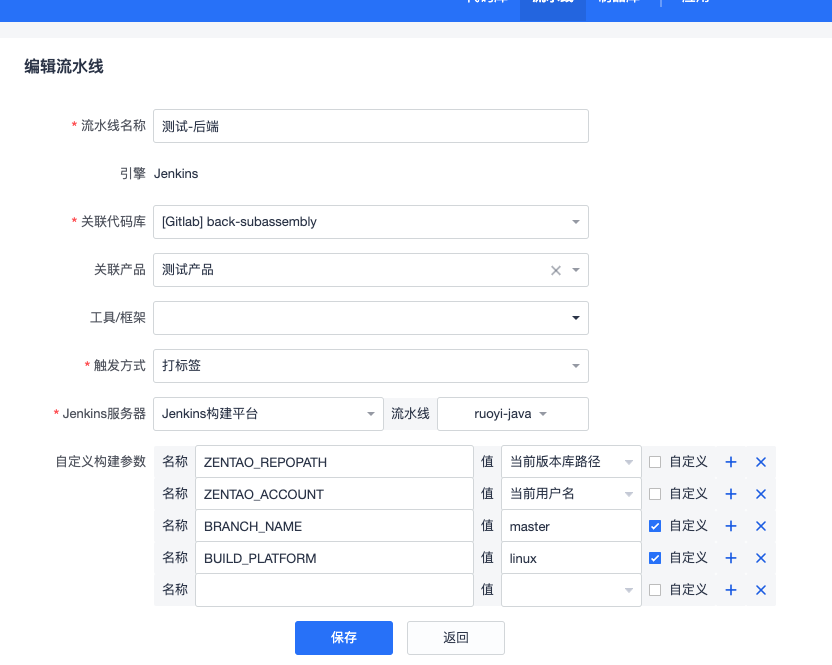This screenshot has width=832, height=665.
Task: Expand the 触发方式 dropdown showing 打标签
Action: pos(370,366)
